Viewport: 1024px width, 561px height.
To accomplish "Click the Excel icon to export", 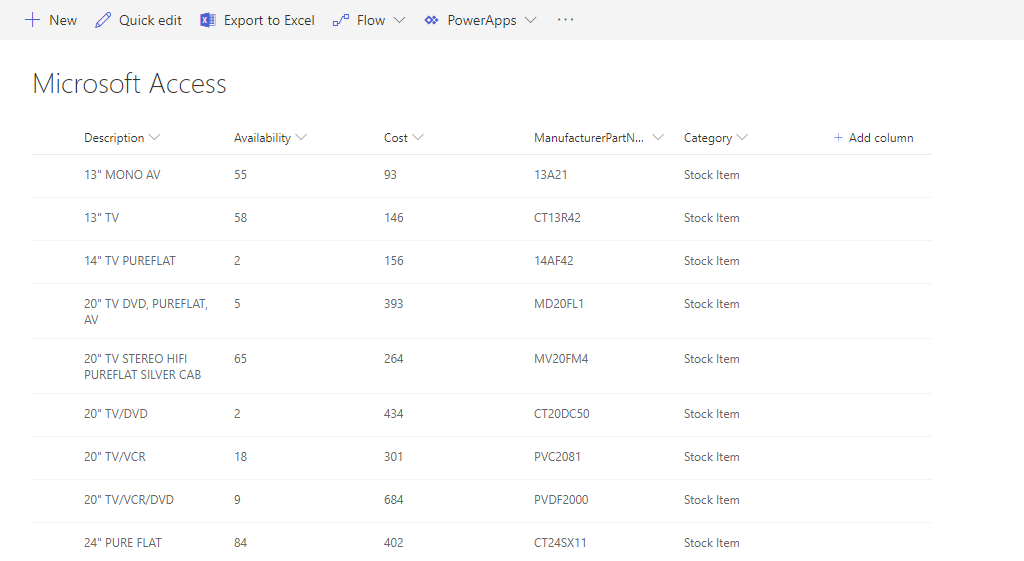I will point(208,20).
